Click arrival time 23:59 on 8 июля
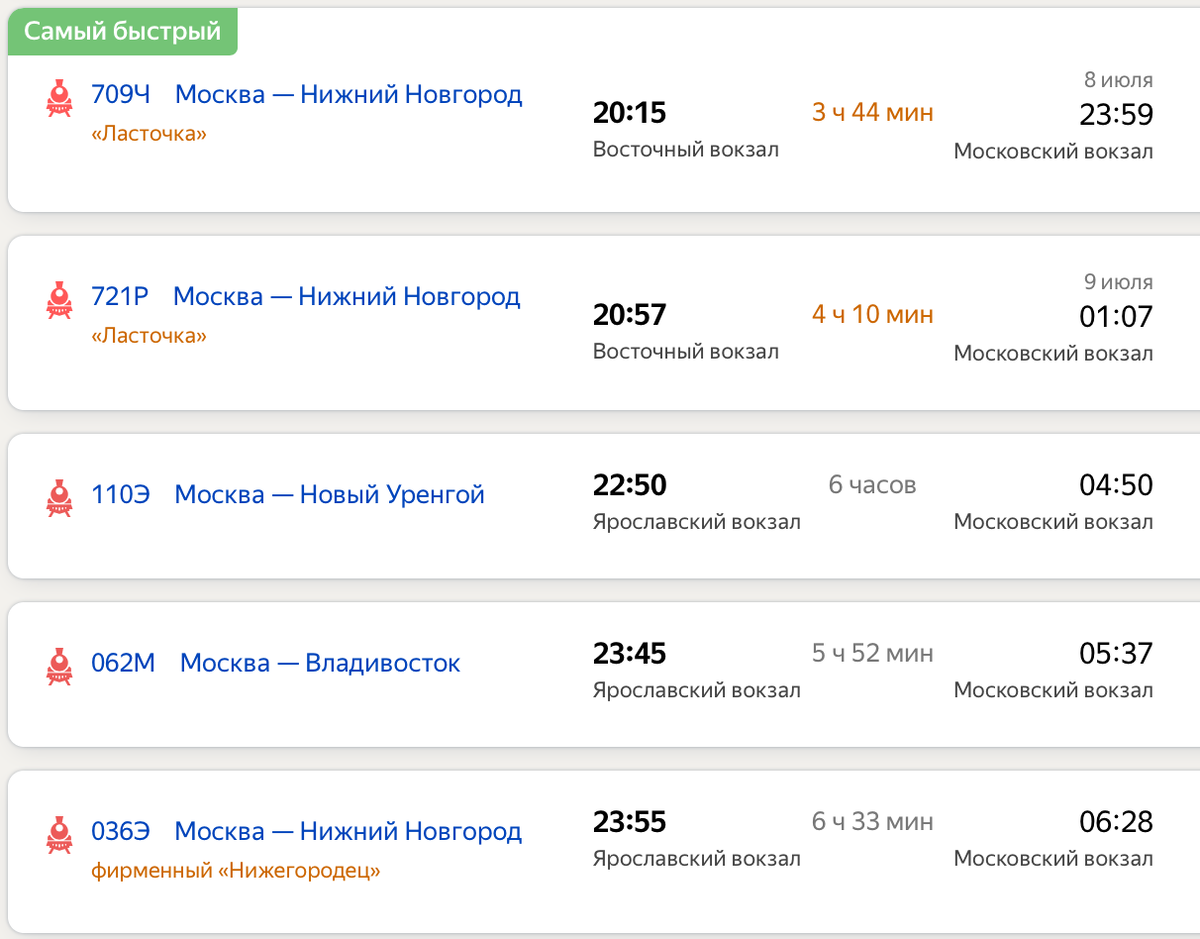 coord(1116,115)
